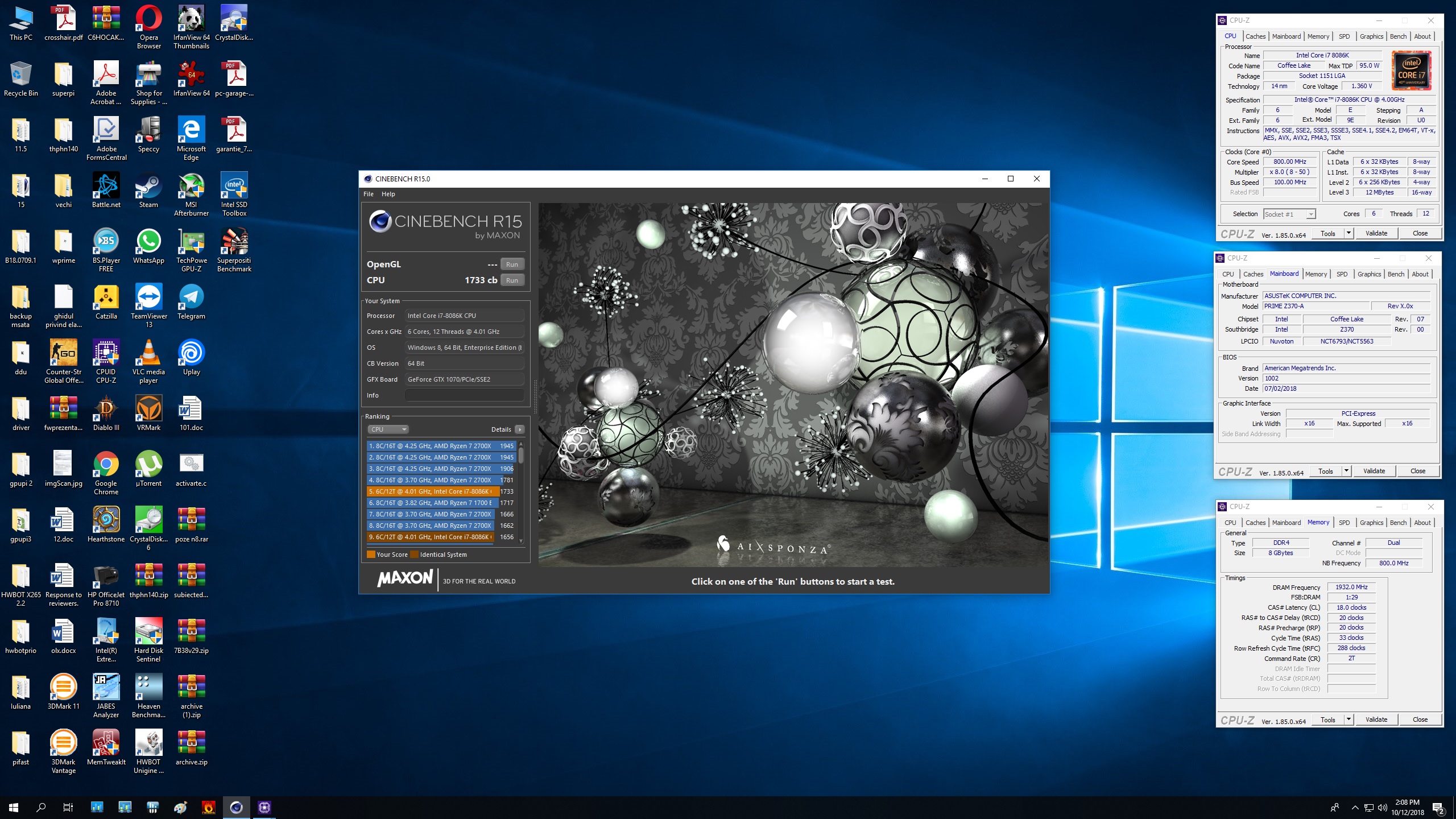This screenshot has height=819, width=1456.
Task: Open Windows Start menu
Action: tap(14, 807)
